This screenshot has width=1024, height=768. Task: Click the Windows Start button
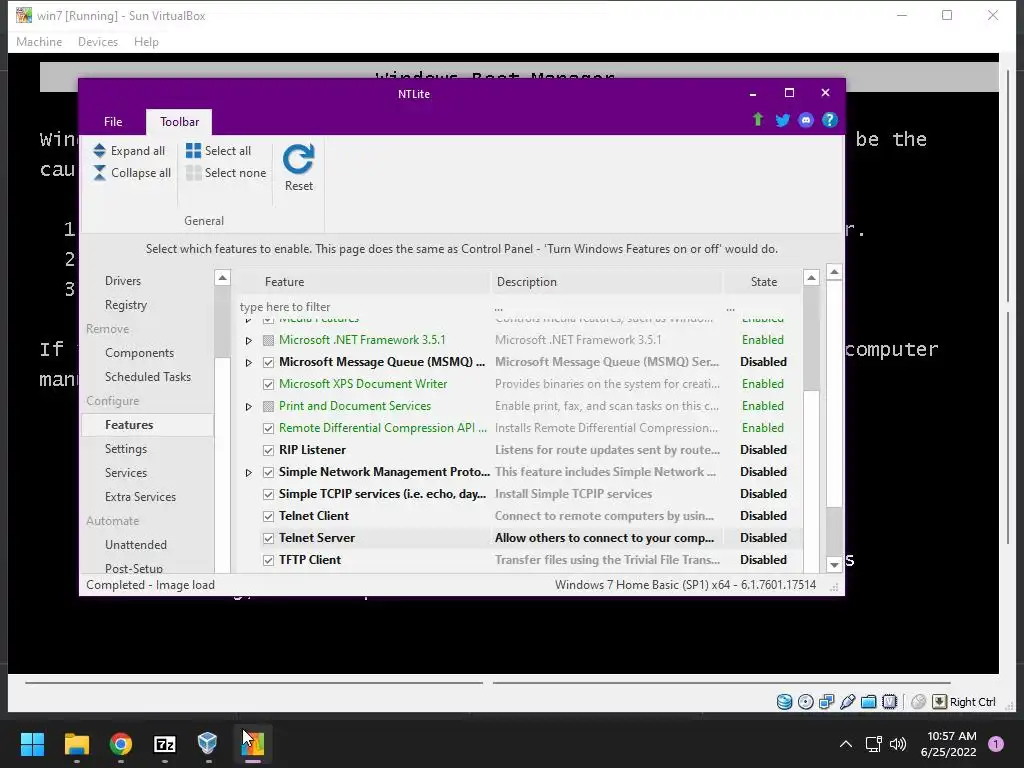32,744
